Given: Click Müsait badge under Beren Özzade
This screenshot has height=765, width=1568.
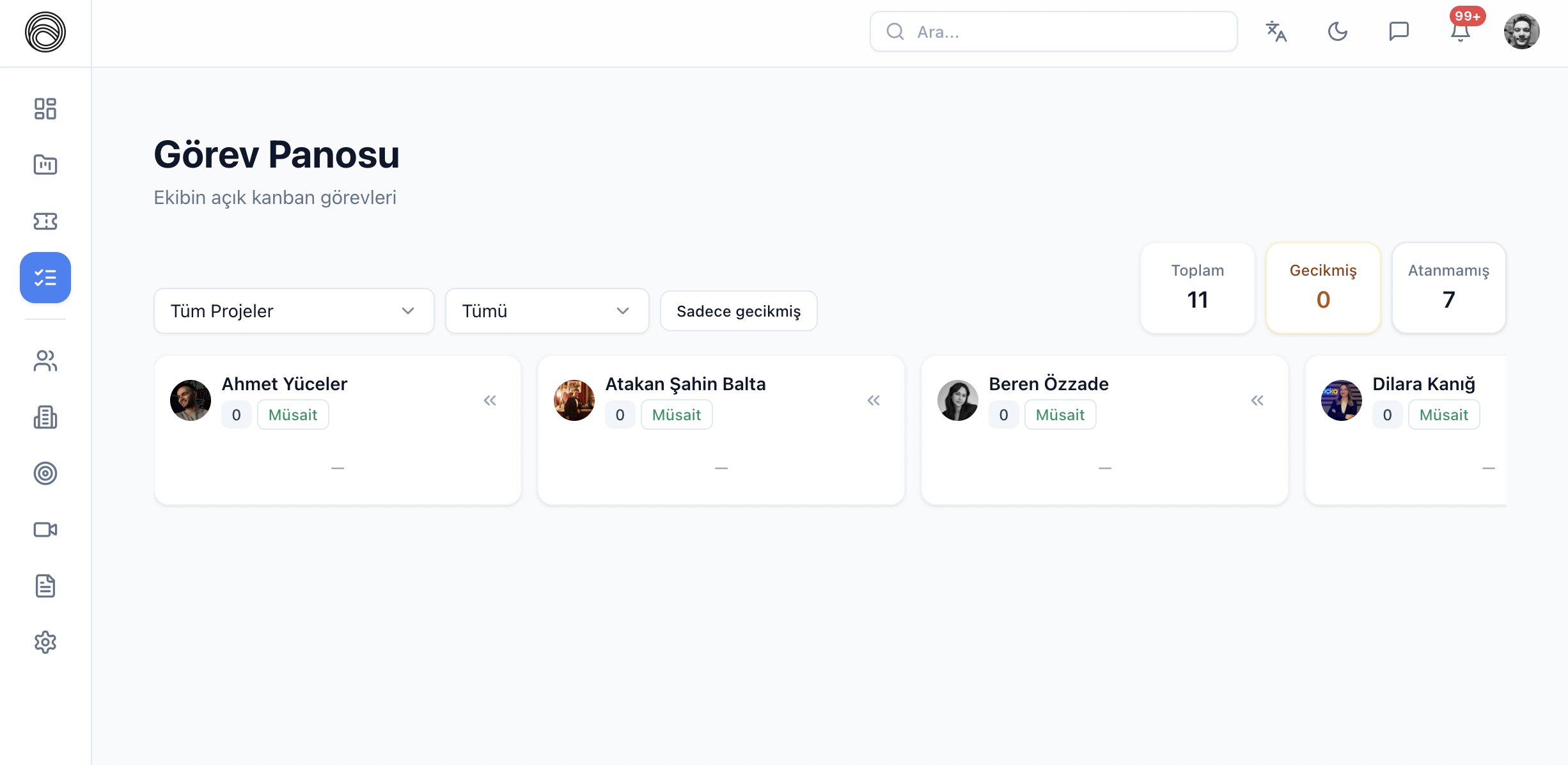Looking at the screenshot, I should click(1060, 414).
